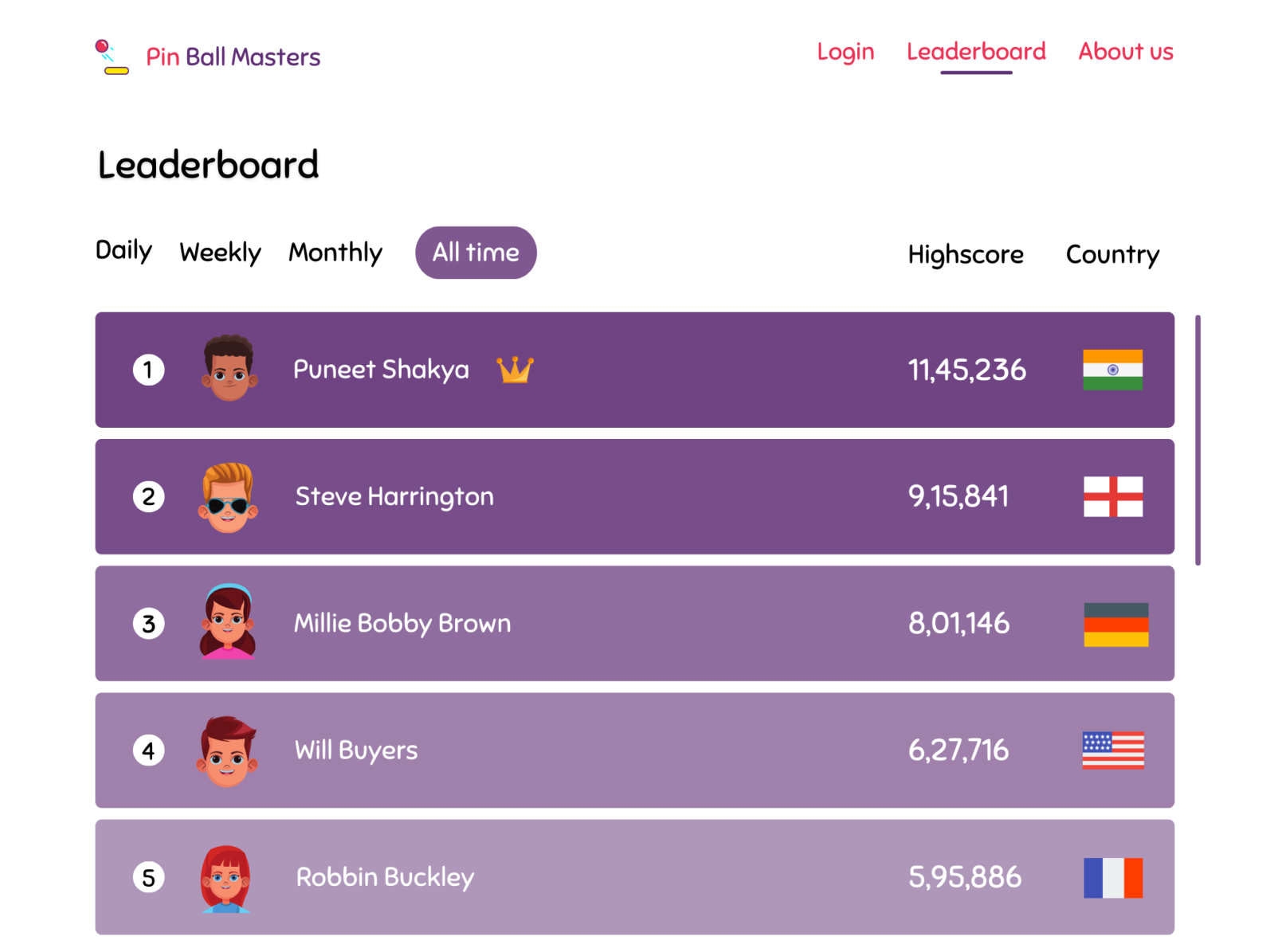Open the Login page
This screenshot has height=952, width=1270.
(845, 51)
